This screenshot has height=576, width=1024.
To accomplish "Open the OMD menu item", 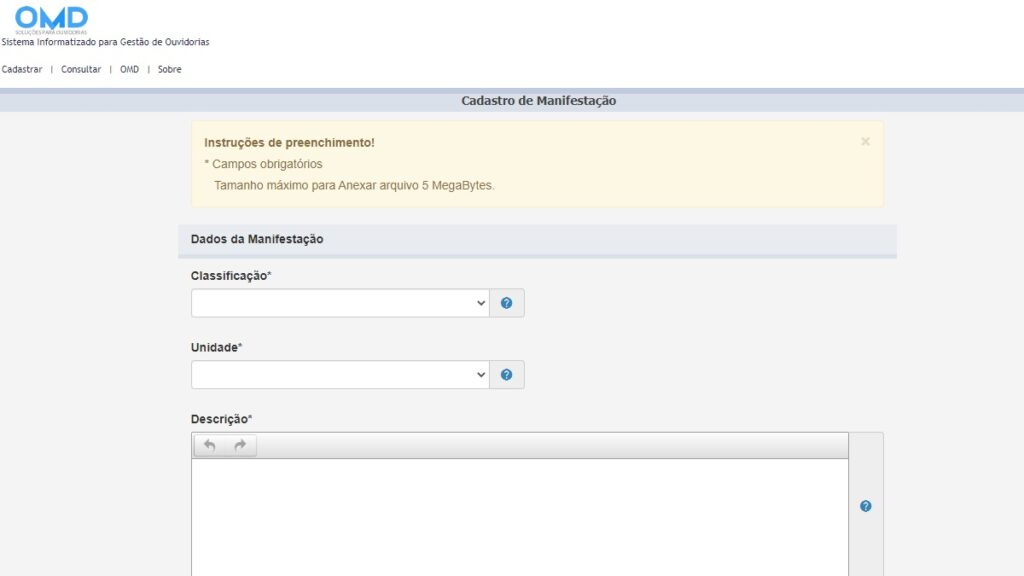I will tap(129, 69).
